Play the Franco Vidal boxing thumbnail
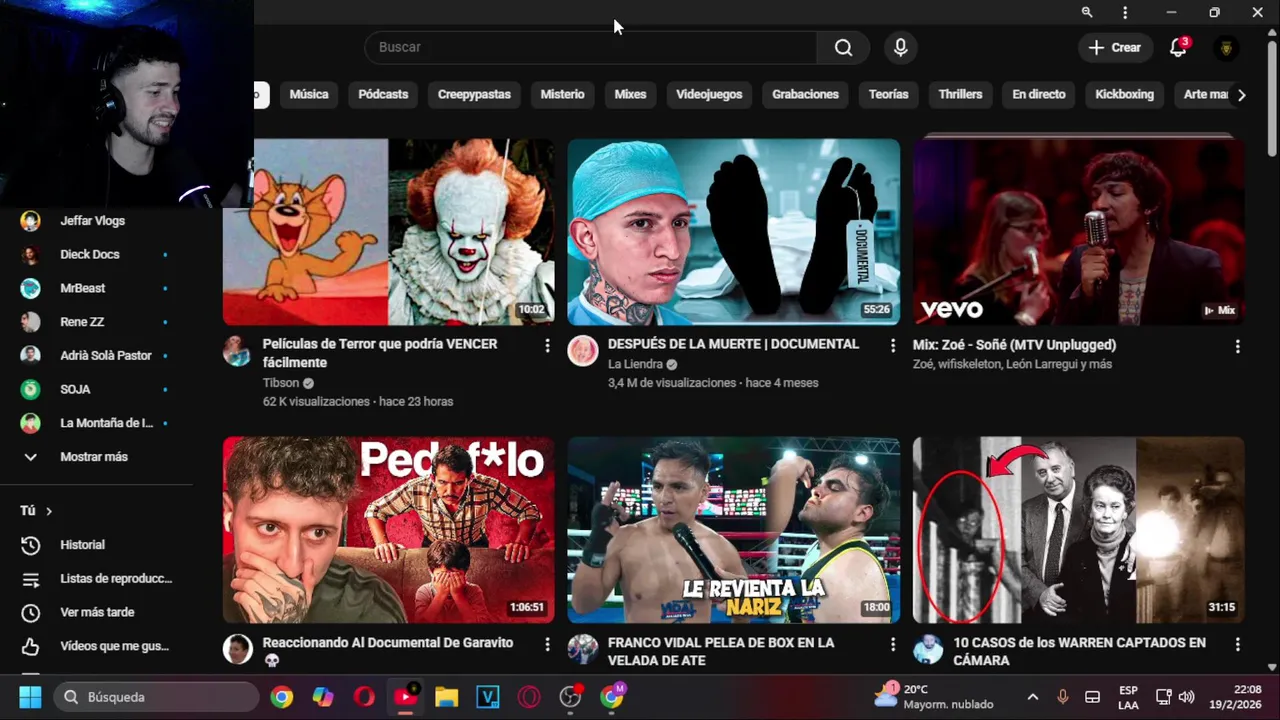 733,530
